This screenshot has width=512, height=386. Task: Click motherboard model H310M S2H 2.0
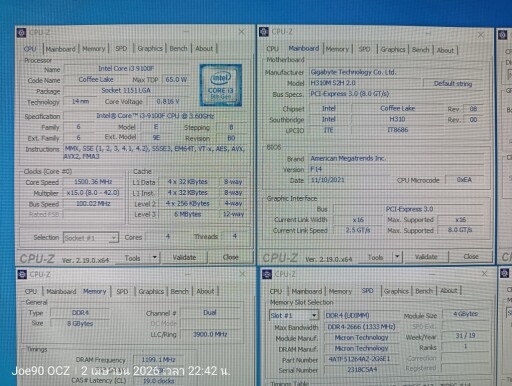pyautogui.click(x=365, y=83)
